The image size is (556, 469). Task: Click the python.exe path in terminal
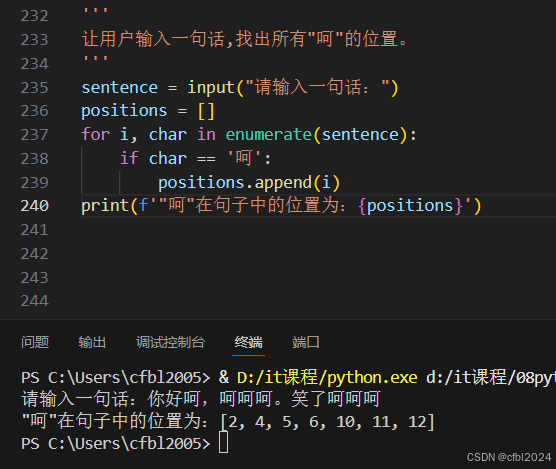[x=327, y=378]
